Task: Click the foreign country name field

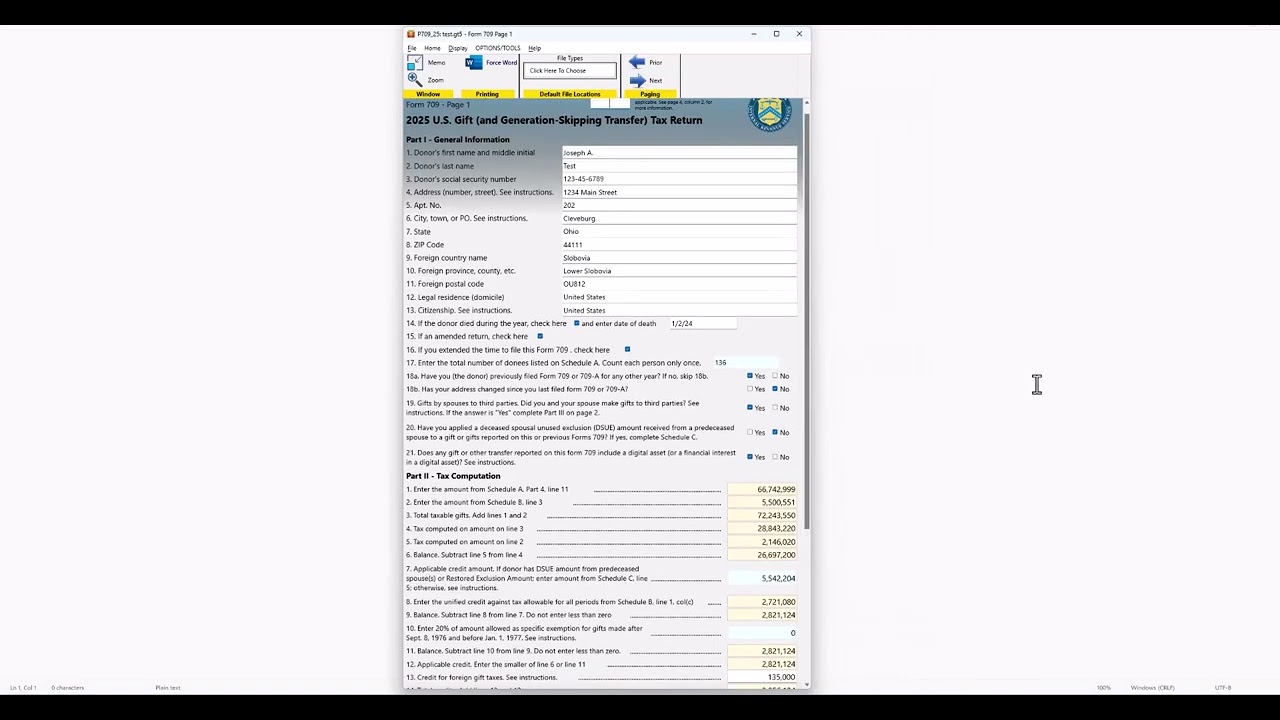Action: coord(679,258)
